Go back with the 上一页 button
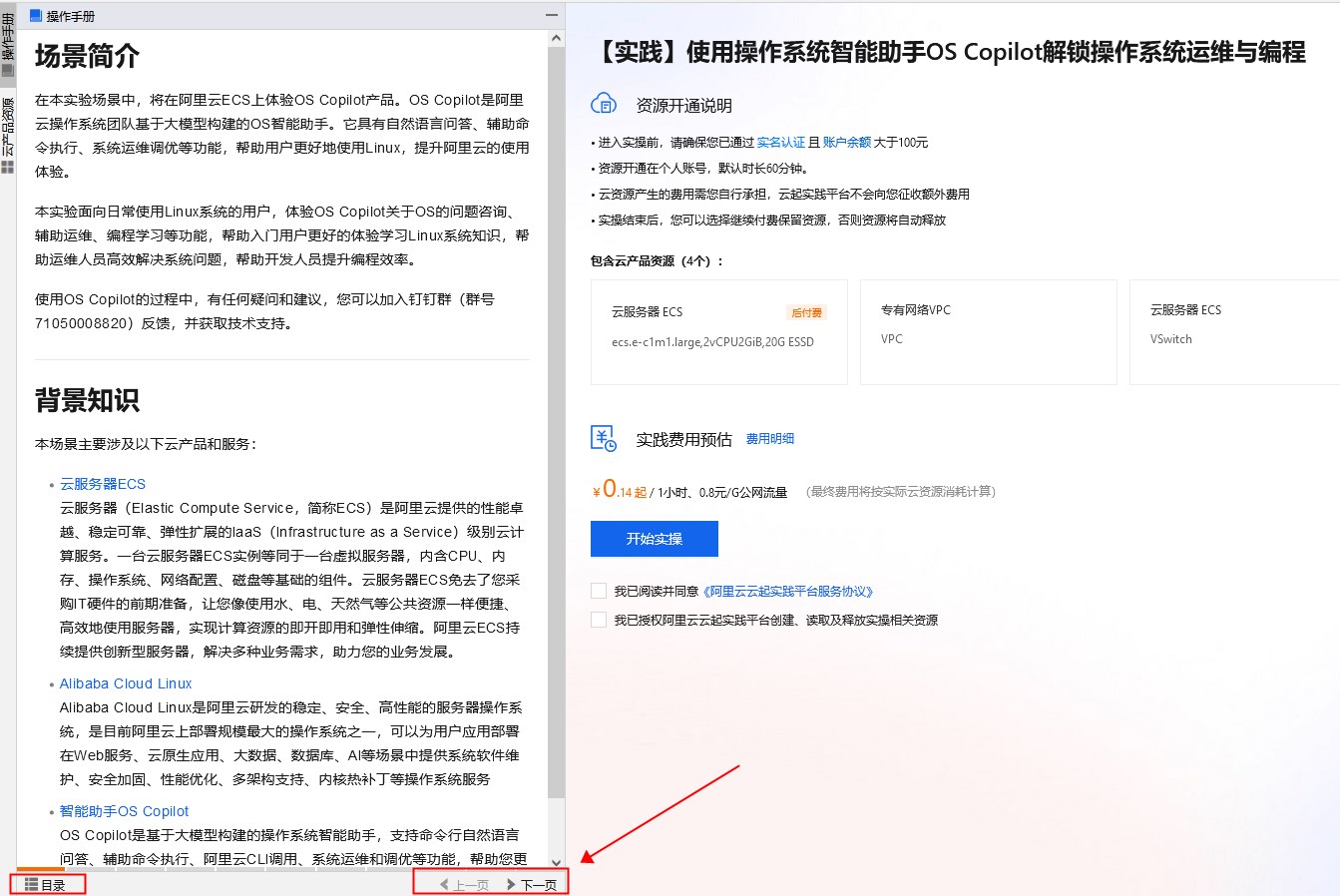 click(465, 885)
